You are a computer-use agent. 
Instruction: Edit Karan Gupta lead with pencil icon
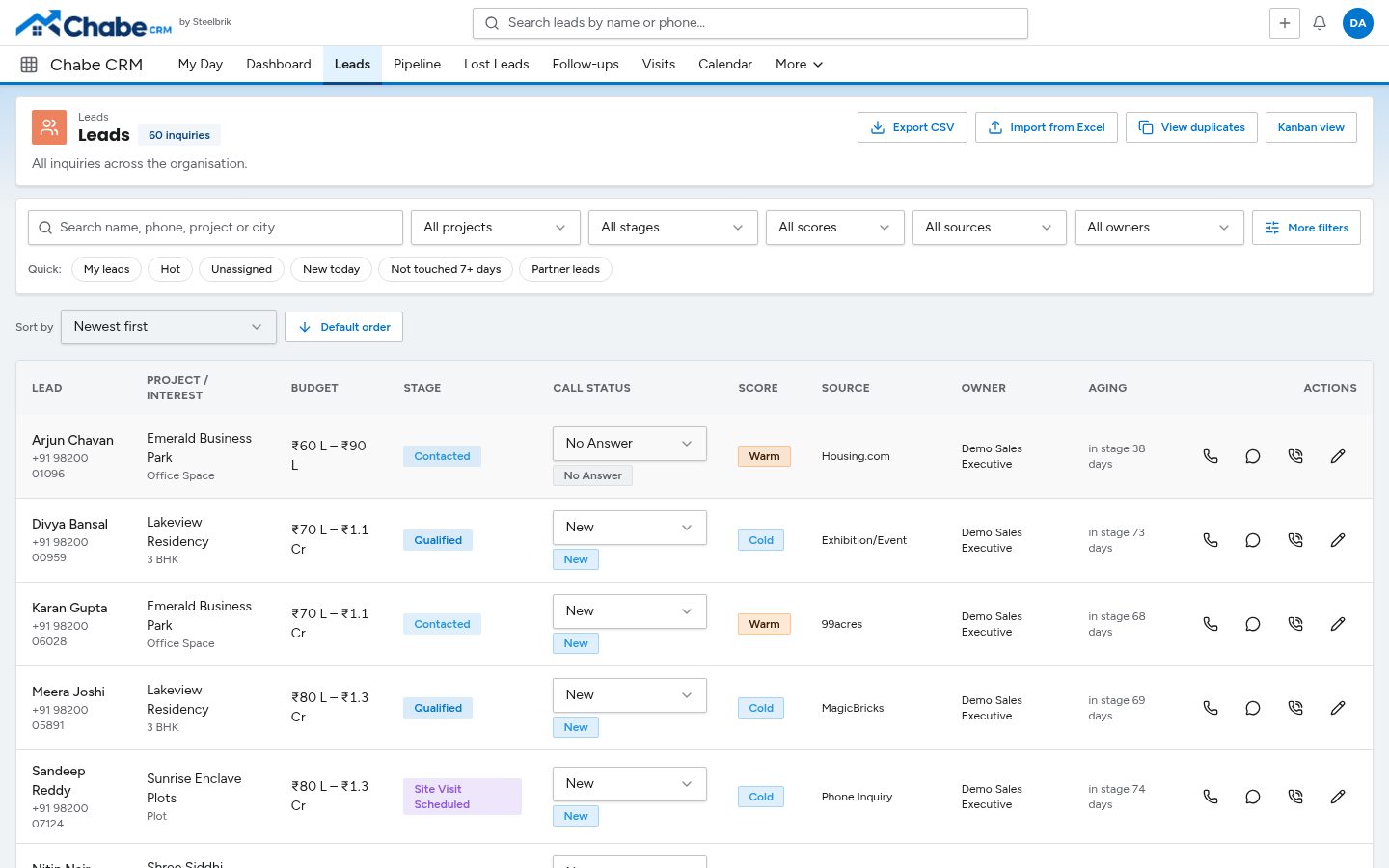(x=1338, y=624)
